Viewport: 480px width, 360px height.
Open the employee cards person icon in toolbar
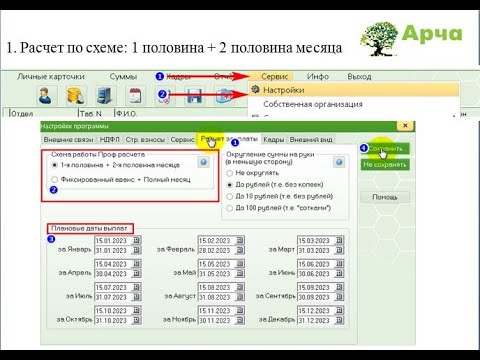45,95
